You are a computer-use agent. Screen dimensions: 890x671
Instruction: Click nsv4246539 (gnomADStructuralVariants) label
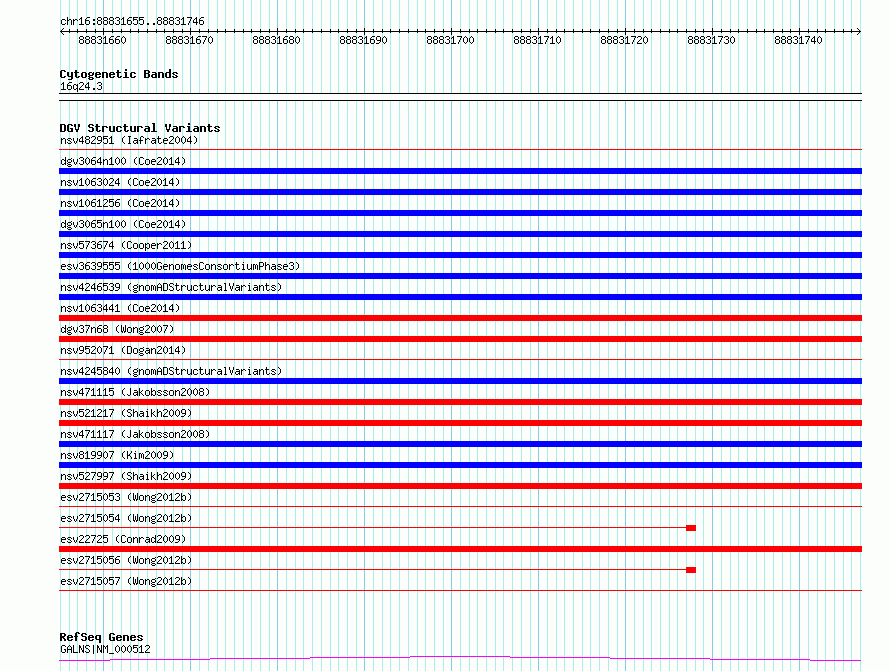click(171, 287)
